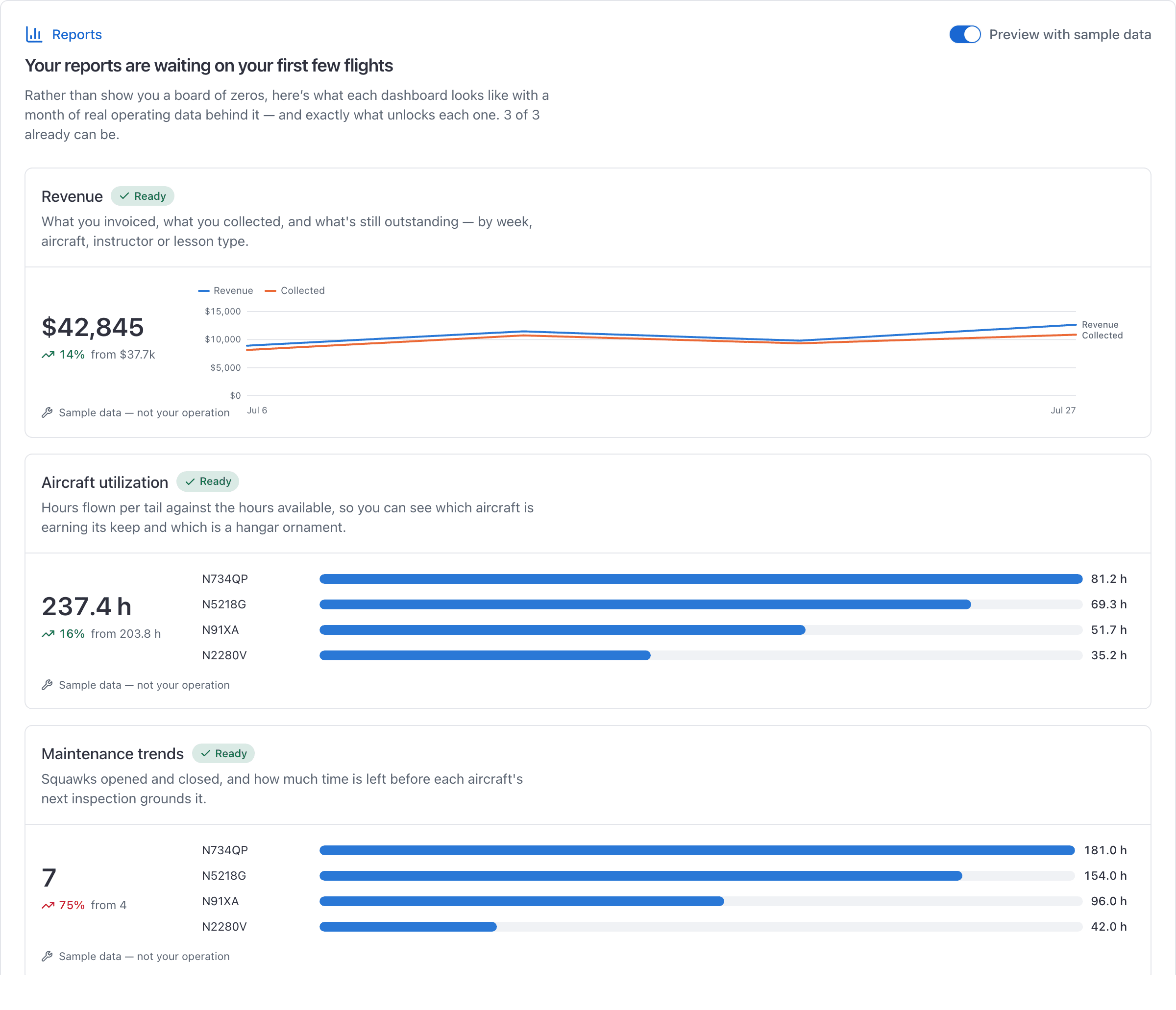
Task: Click the Maintenance trends Ready checkmark icon
Action: pos(205,753)
